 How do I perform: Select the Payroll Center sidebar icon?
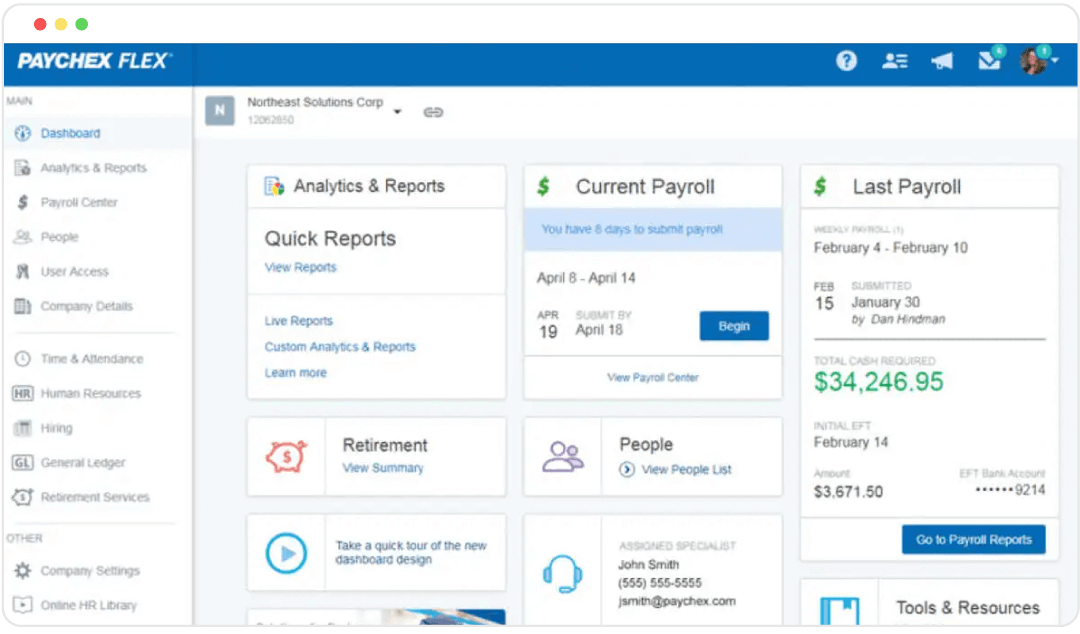pyautogui.click(x=22, y=202)
